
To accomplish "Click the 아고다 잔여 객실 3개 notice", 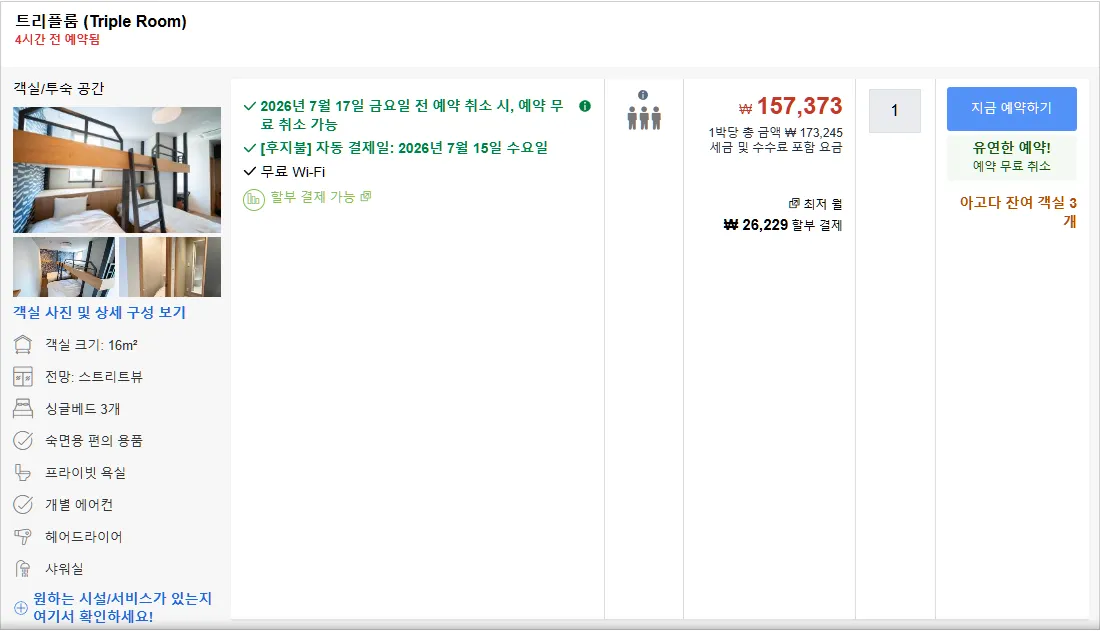I will point(1018,211).
